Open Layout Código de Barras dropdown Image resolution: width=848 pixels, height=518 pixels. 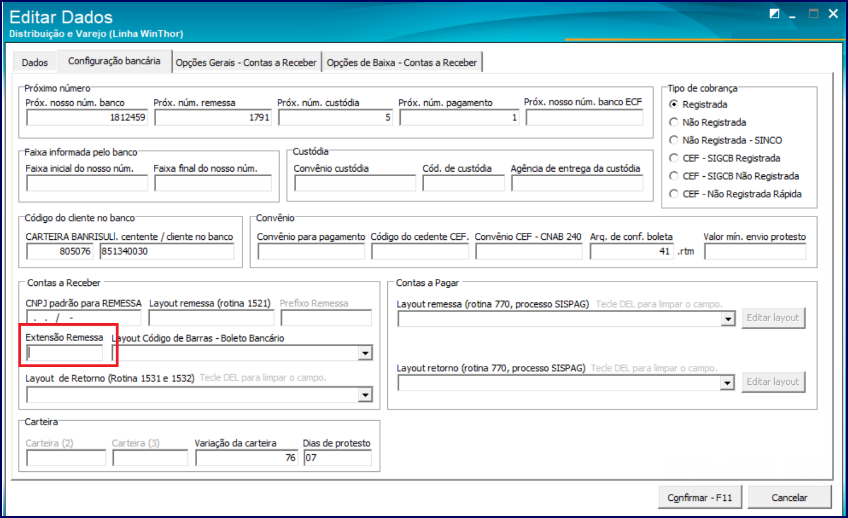click(366, 354)
